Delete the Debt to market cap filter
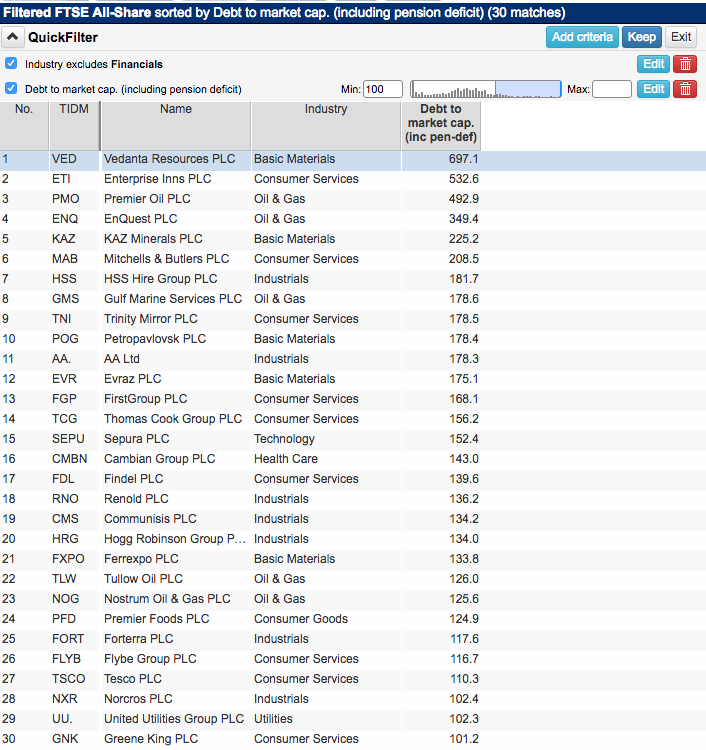The width and height of the screenshot is (706, 750). tap(685, 89)
